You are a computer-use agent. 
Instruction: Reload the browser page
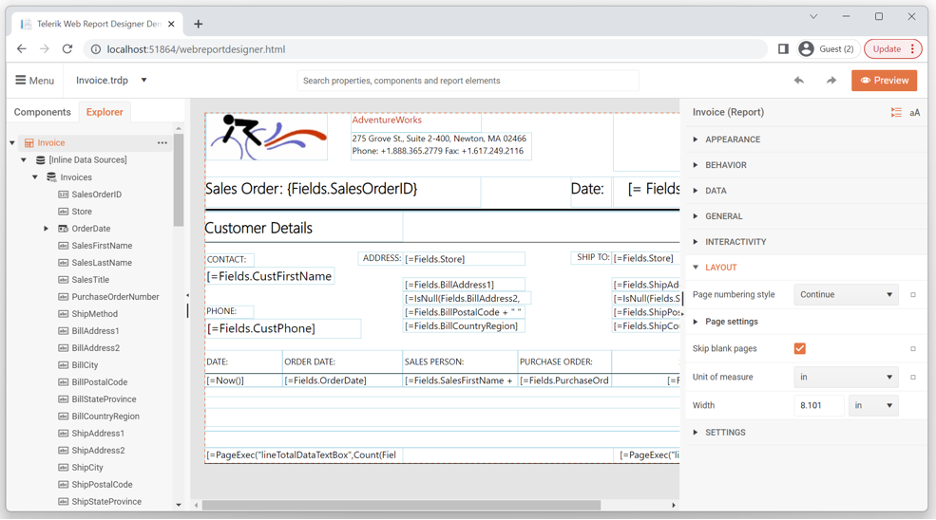coord(67,49)
